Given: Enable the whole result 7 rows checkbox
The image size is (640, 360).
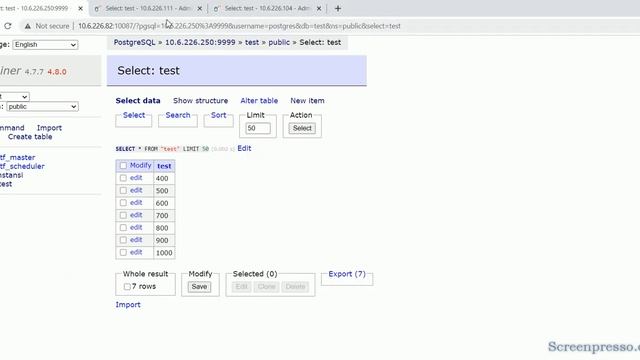Looking at the screenshot, I should [x=127, y=287].
